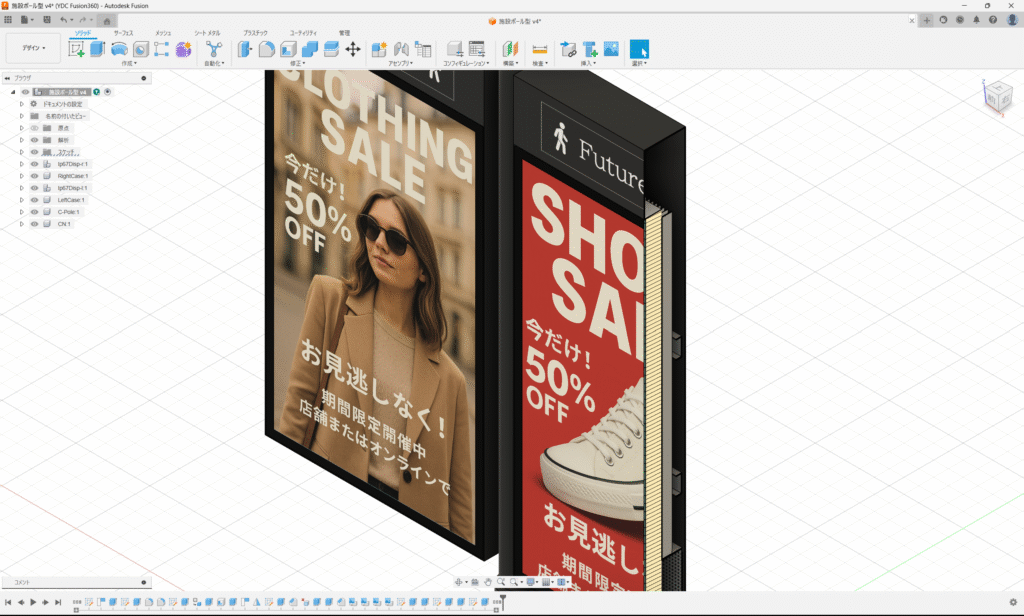Image resolution: width=1024 pixels, height=616 pixels.
Task: Click the Insert Image icon in toolbar
Action: click(611, 49)
